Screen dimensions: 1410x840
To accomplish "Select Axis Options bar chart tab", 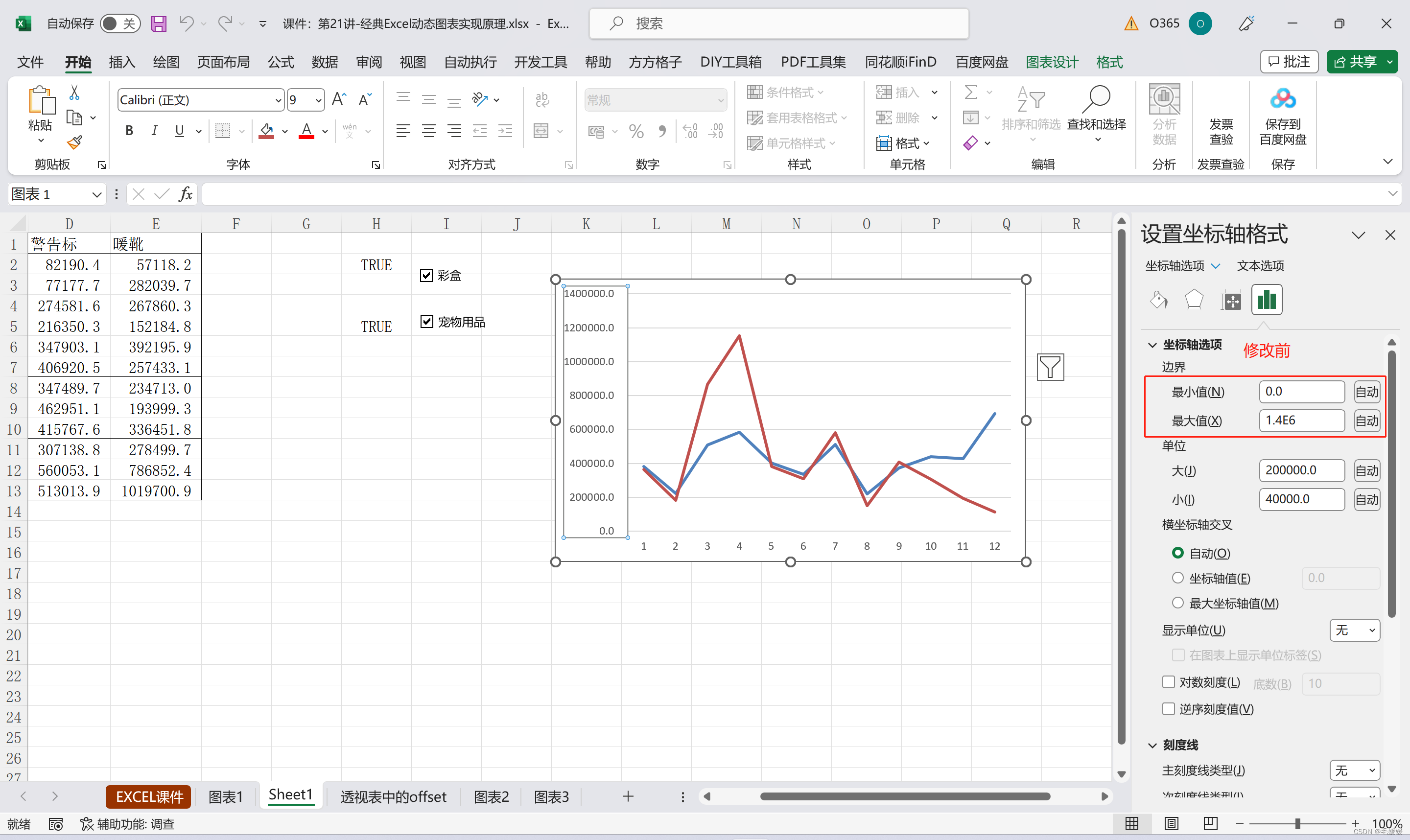I will pos(1266,300).
